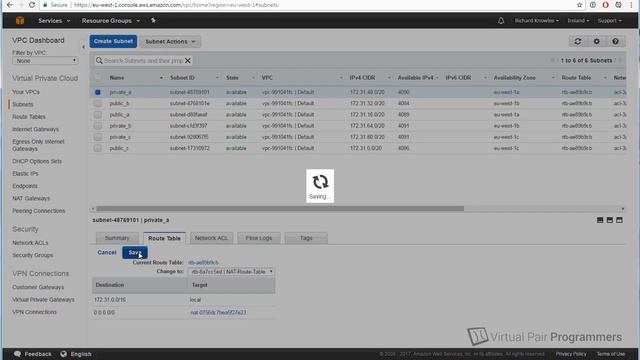
Task: Open Endpoints in sidebar
Action: coord(25,186)
